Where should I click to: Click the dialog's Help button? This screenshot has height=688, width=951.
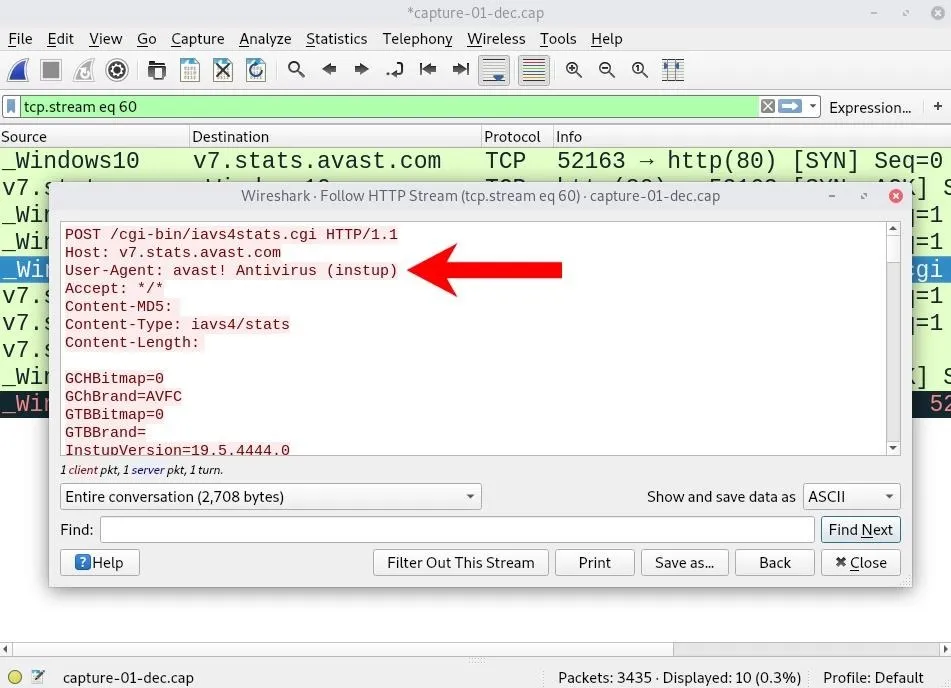100,562
